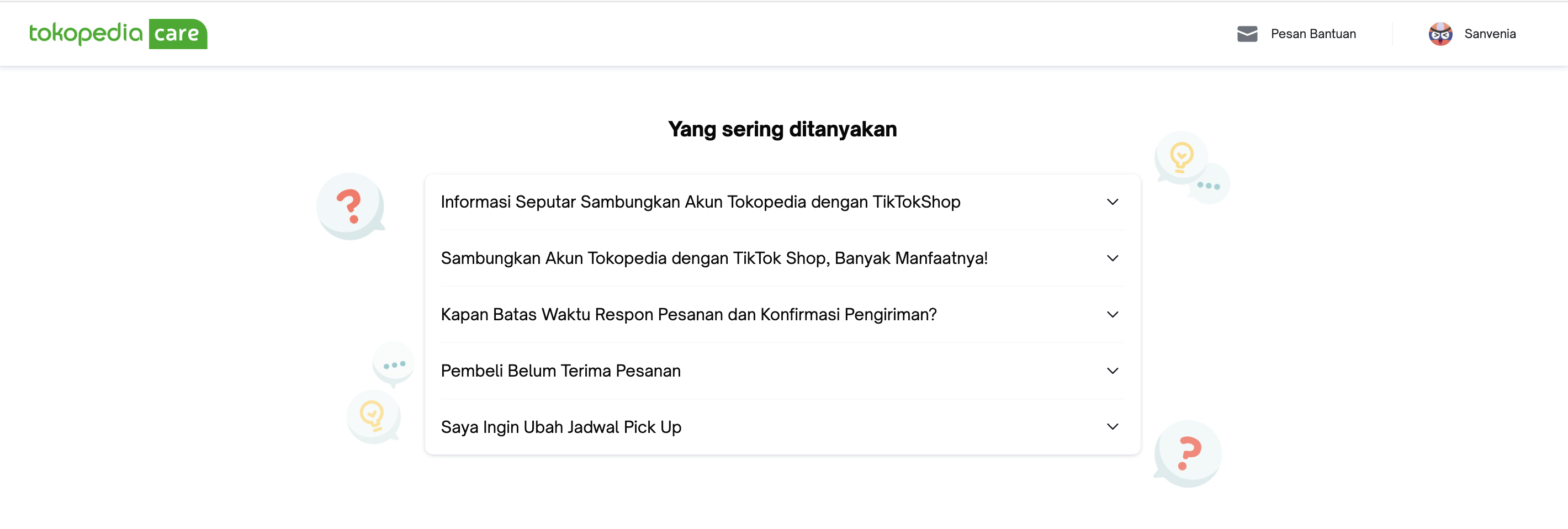Click the yellow lightbulb bubble left of Pick Up question
Screen dimensions: 1568x529
point(373,416)
